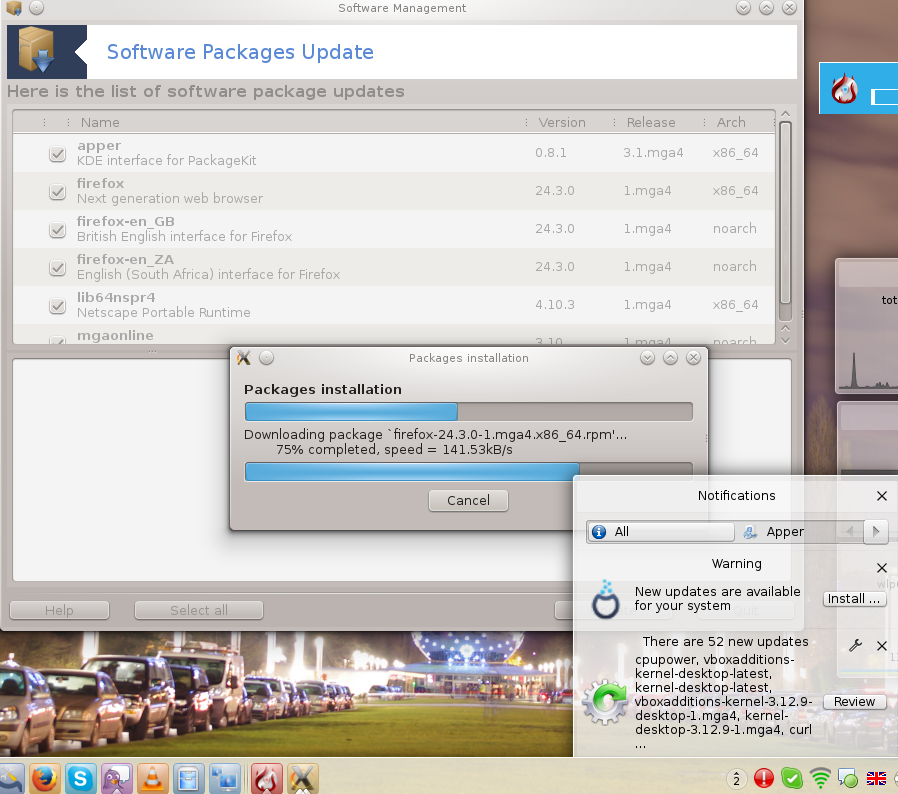
Task: Open the tools launcher at taskbar's left edge
Action: [x=11, y=779]
